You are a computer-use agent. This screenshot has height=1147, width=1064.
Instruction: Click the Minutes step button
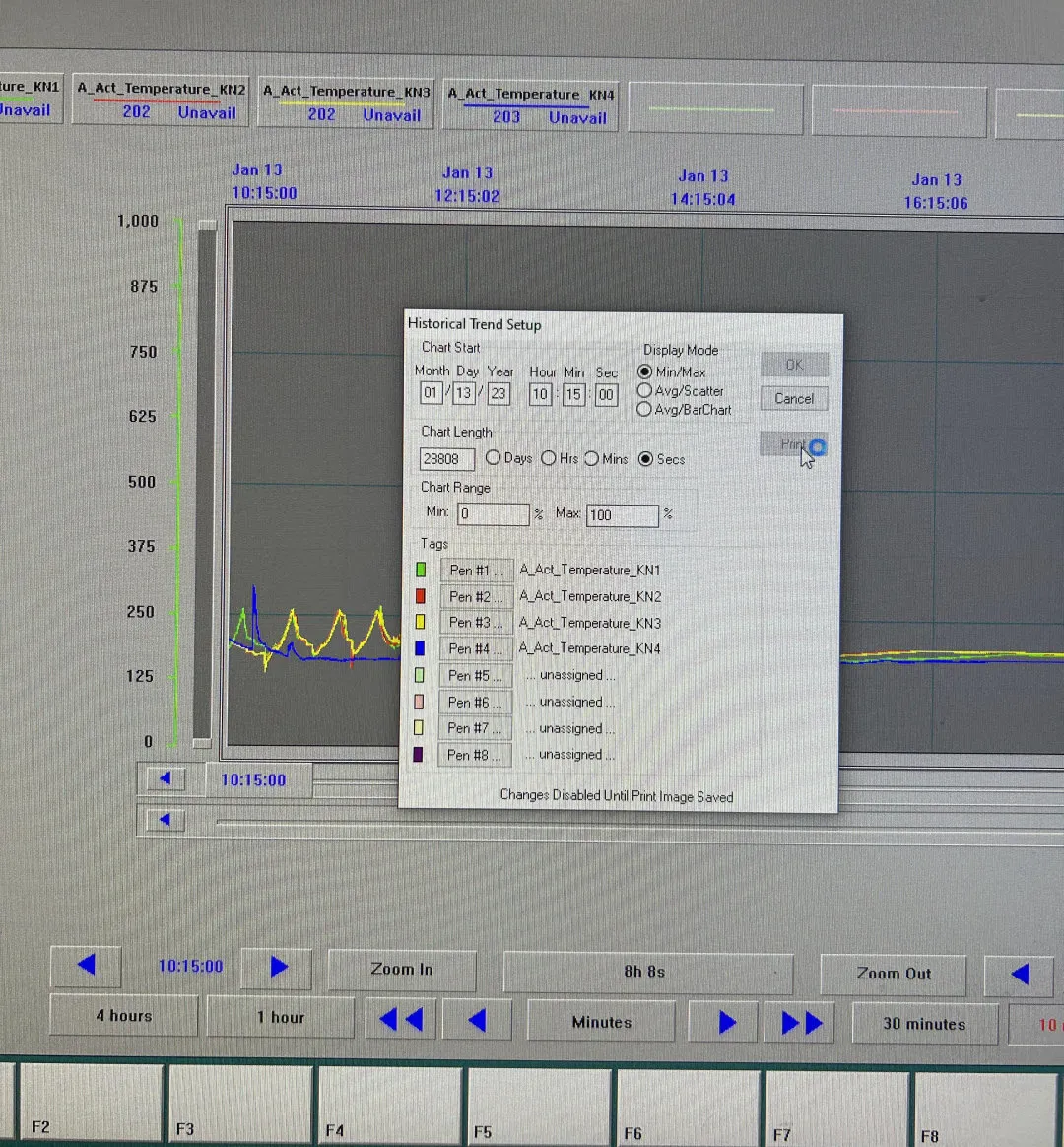coord(601,1021)
